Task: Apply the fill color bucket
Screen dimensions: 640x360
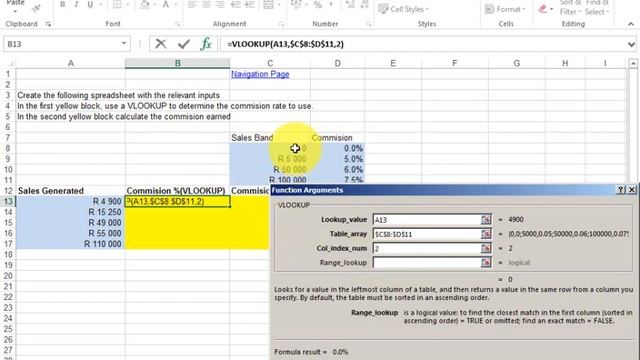Action: tap(144, 4)
